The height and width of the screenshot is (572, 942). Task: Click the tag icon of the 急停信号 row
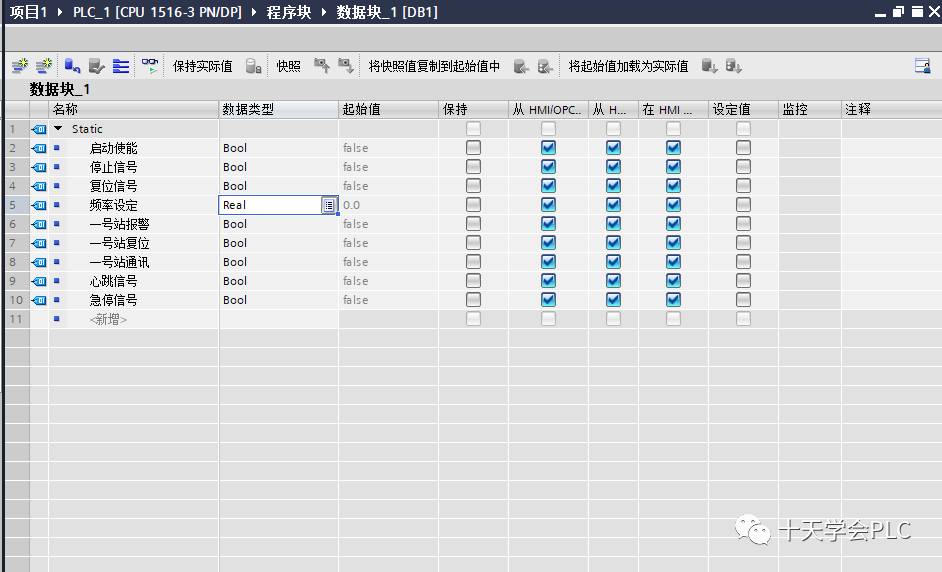click(39, 300)
